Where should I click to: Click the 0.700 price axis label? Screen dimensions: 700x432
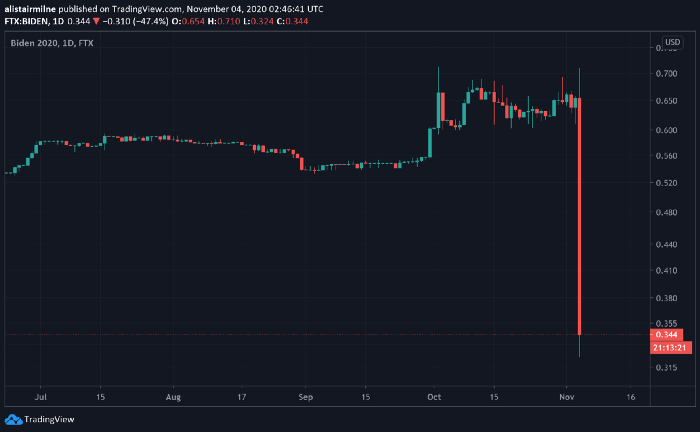pyautogui.click(x=666, y=73)
